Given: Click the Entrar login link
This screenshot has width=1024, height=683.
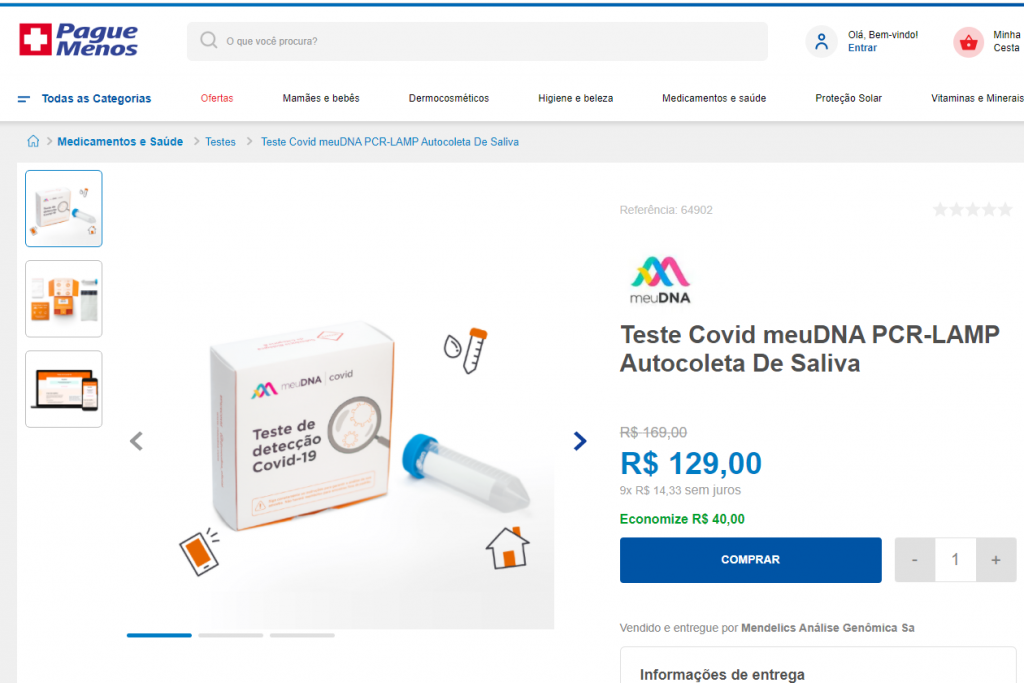Looking at the screenshot, I should coord(862,48).
